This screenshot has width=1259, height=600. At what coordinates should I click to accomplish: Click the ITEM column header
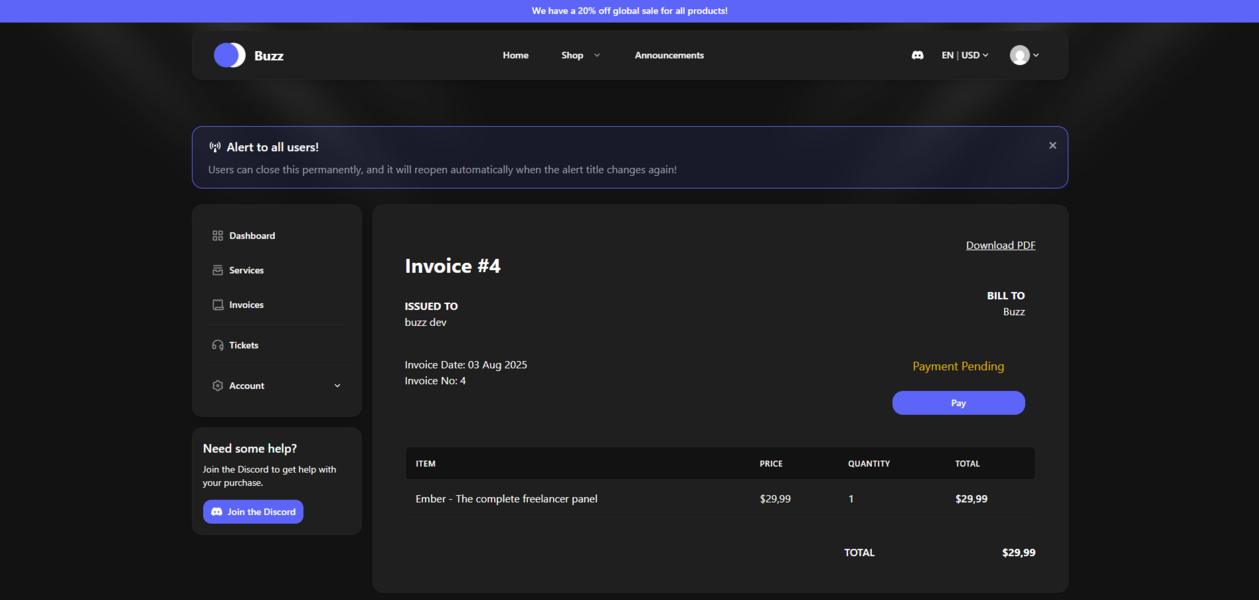tap(425, 464)
